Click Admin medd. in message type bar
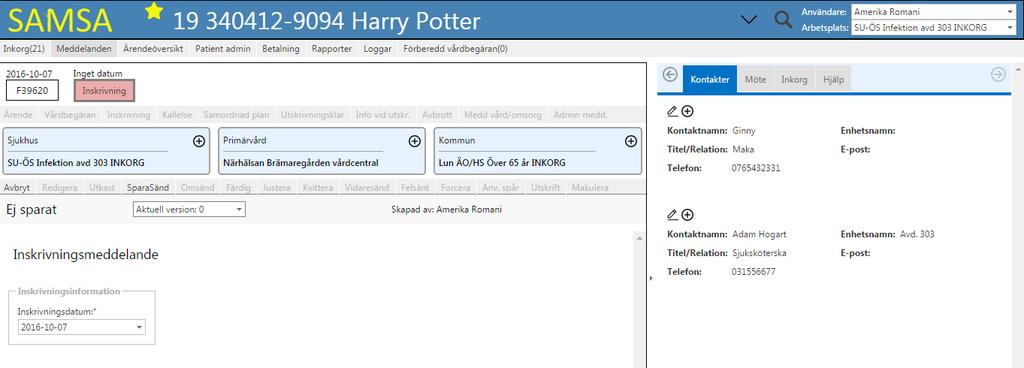This screenshot has height=368, width=1024. click(581, 115)
